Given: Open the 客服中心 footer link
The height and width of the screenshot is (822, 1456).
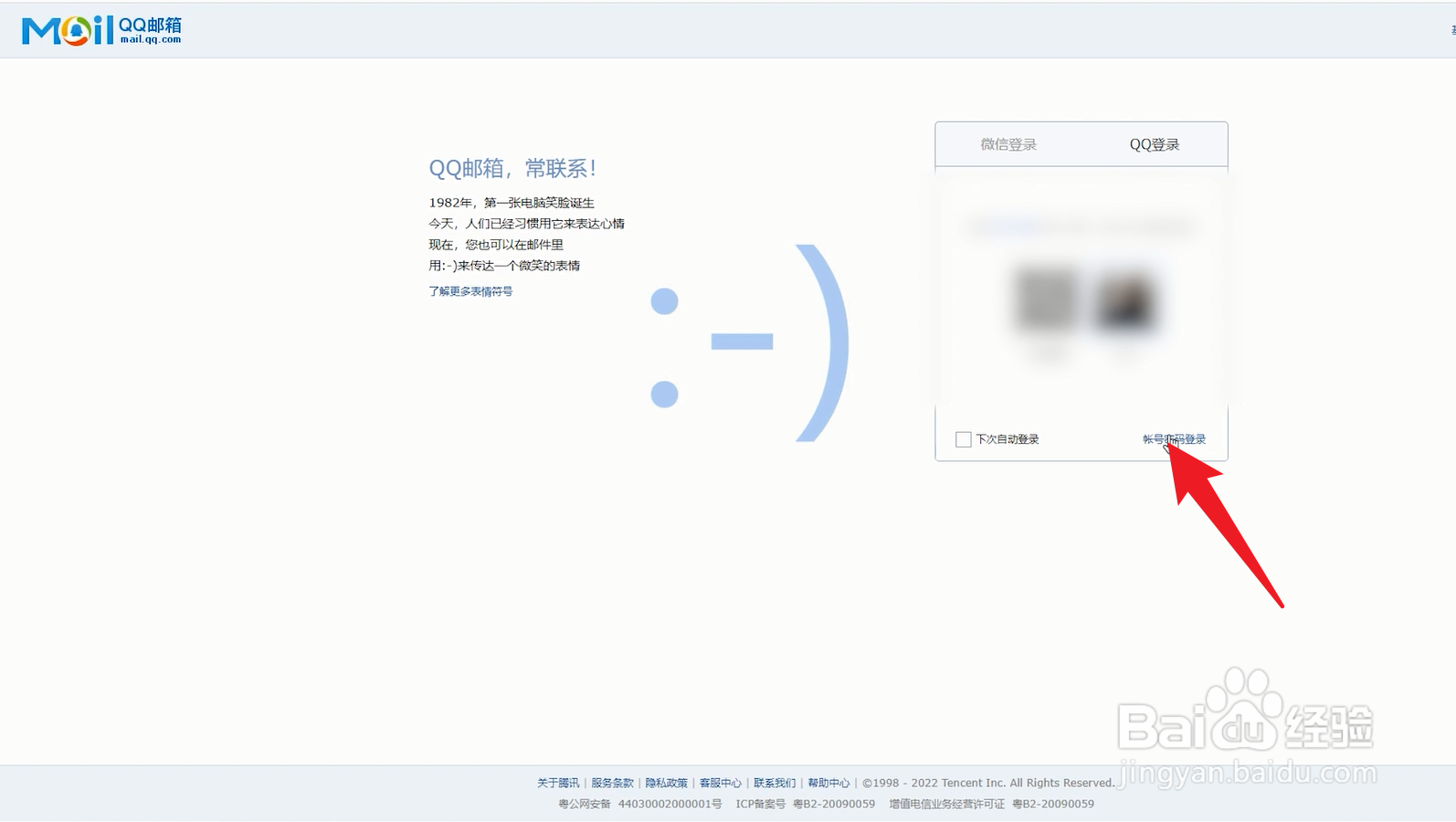Looking at the screenshot, I should coord(721,783).
